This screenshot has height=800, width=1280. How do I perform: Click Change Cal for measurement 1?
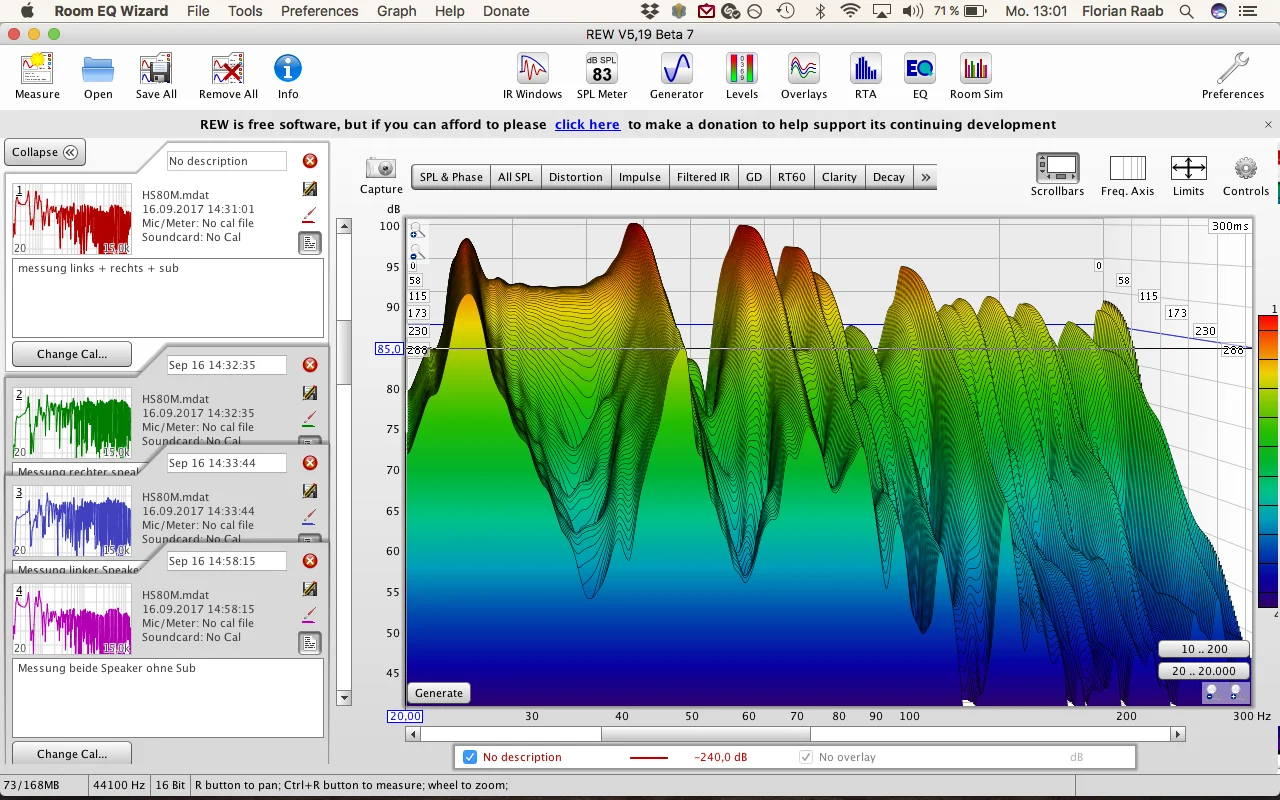point(72,354)
